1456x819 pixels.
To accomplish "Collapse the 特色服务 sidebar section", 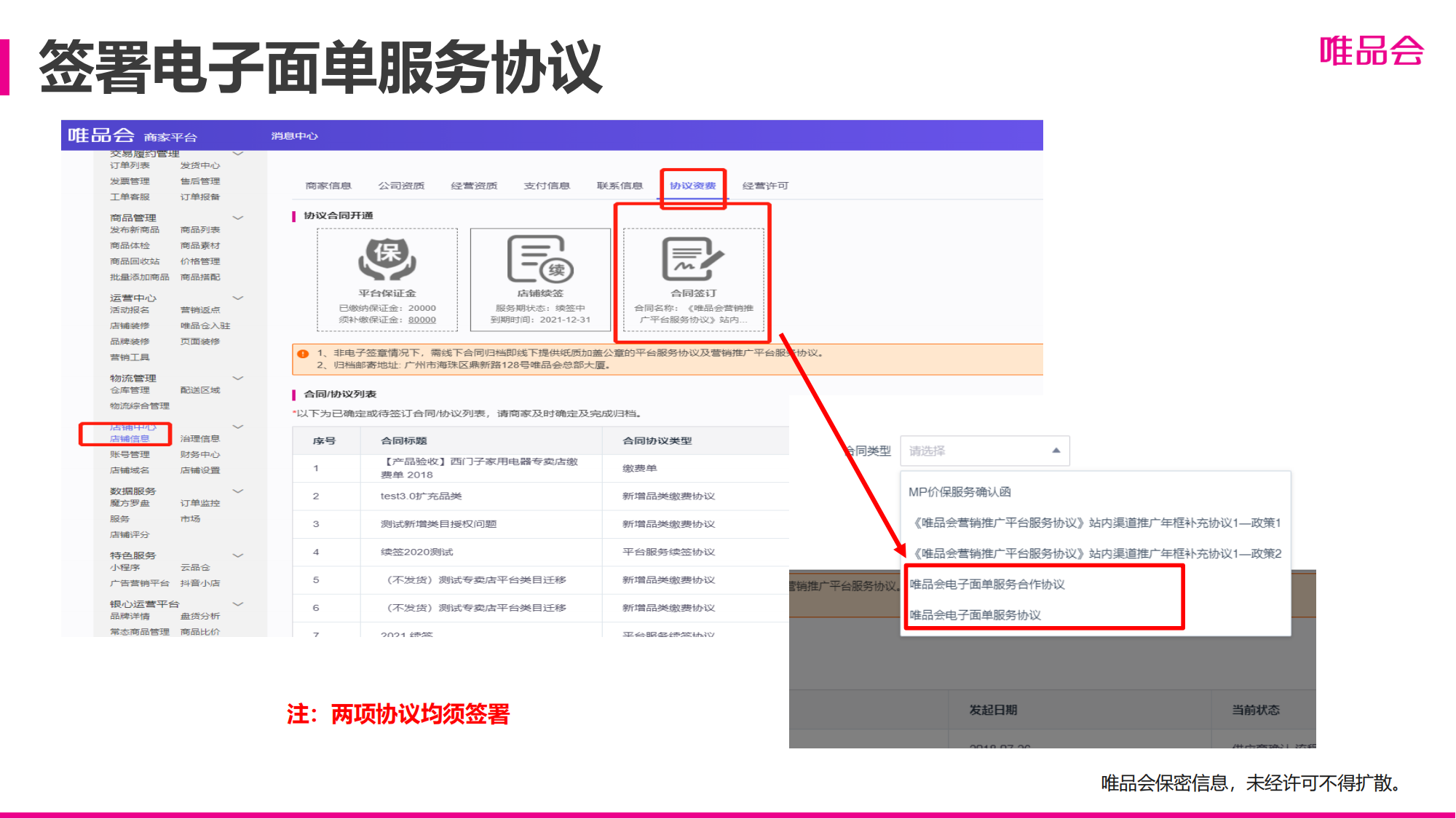I will point(237,555).
